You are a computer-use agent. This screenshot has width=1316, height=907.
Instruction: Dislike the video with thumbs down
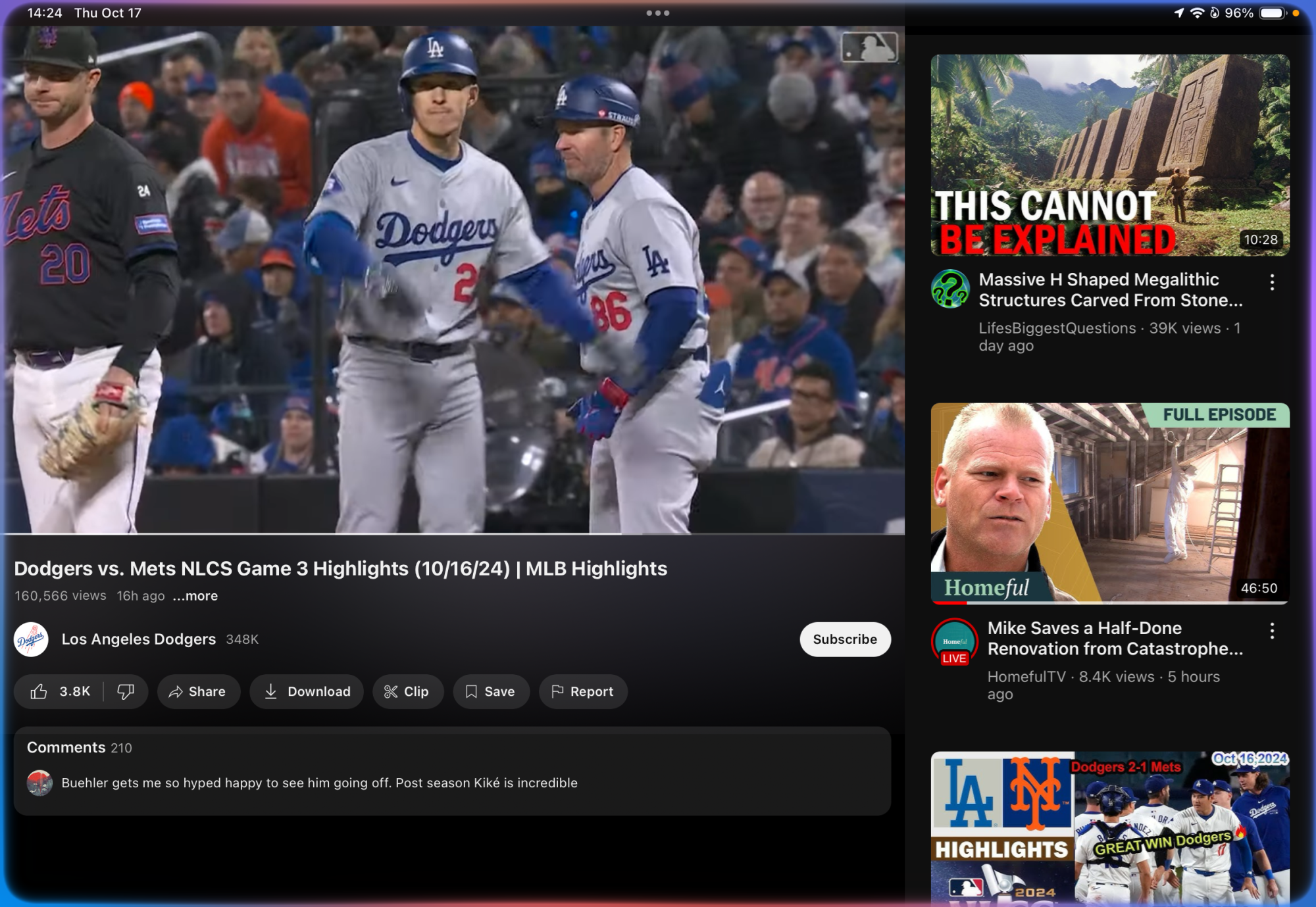pos(126,691)
